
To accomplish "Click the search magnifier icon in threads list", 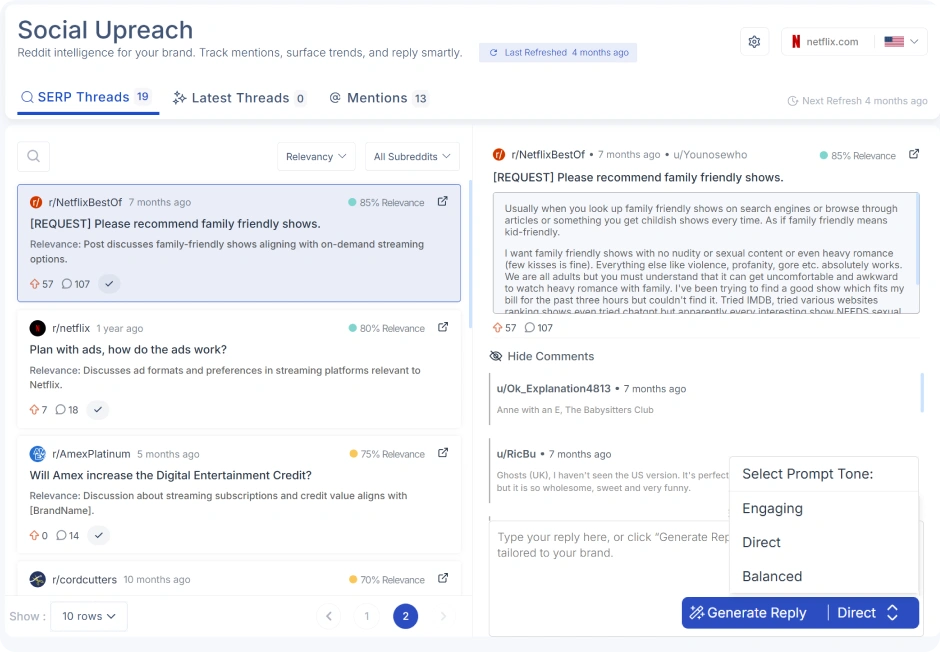I will point(34,156).
